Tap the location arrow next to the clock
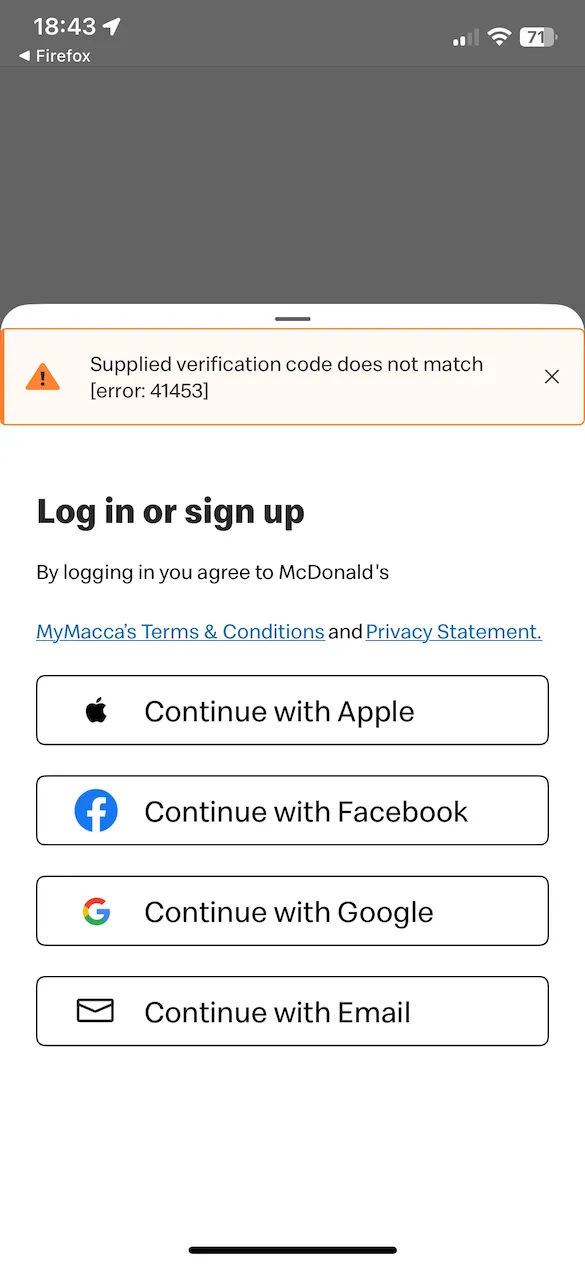 110,26
